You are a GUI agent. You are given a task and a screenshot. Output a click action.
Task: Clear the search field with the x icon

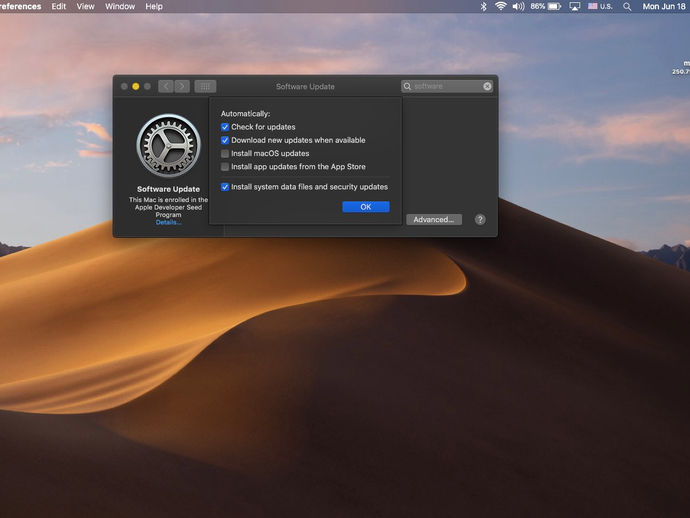487,86
